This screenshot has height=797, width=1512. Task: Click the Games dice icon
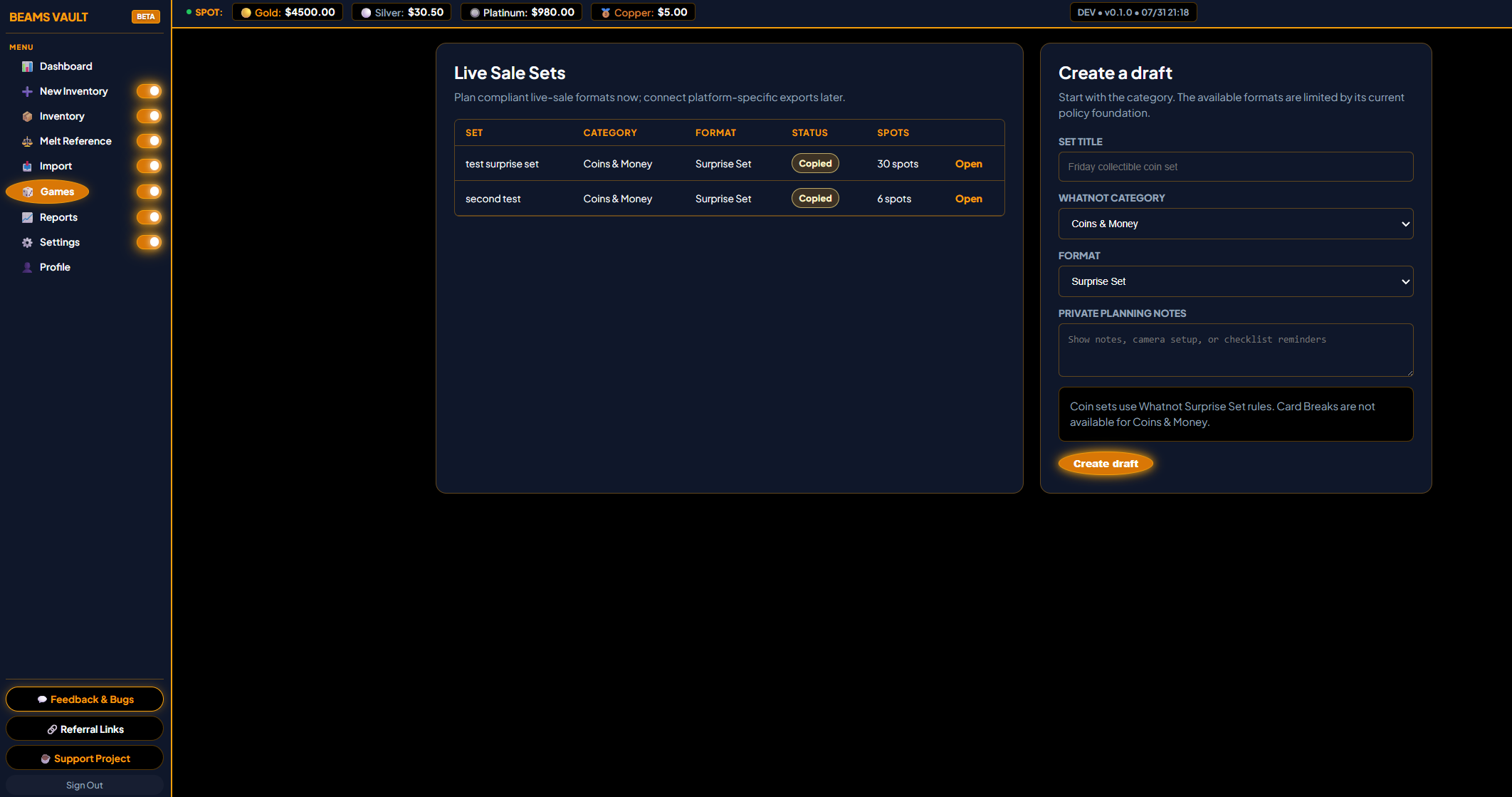28,192
